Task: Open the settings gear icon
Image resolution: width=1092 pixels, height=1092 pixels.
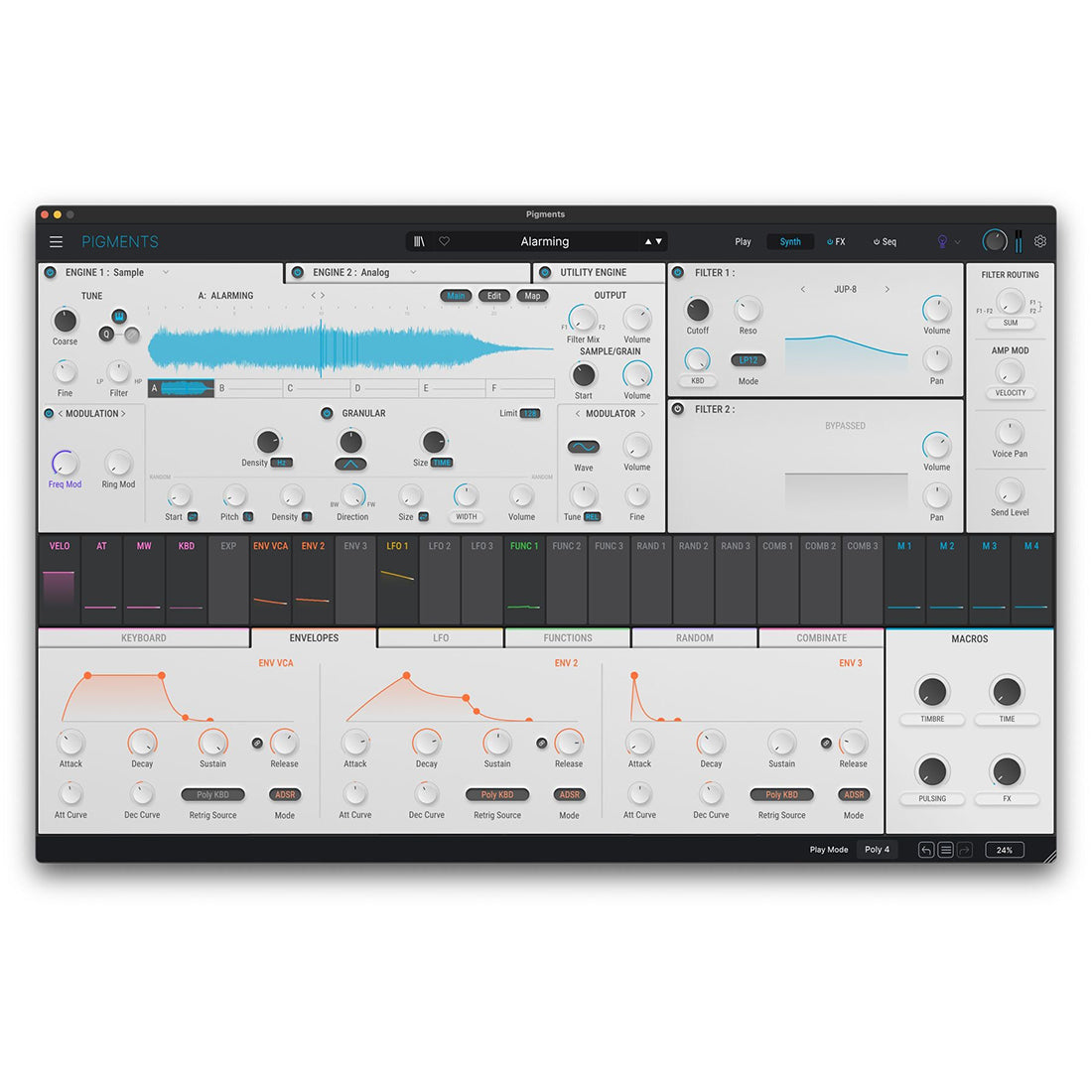Action: coord(1040,241)
